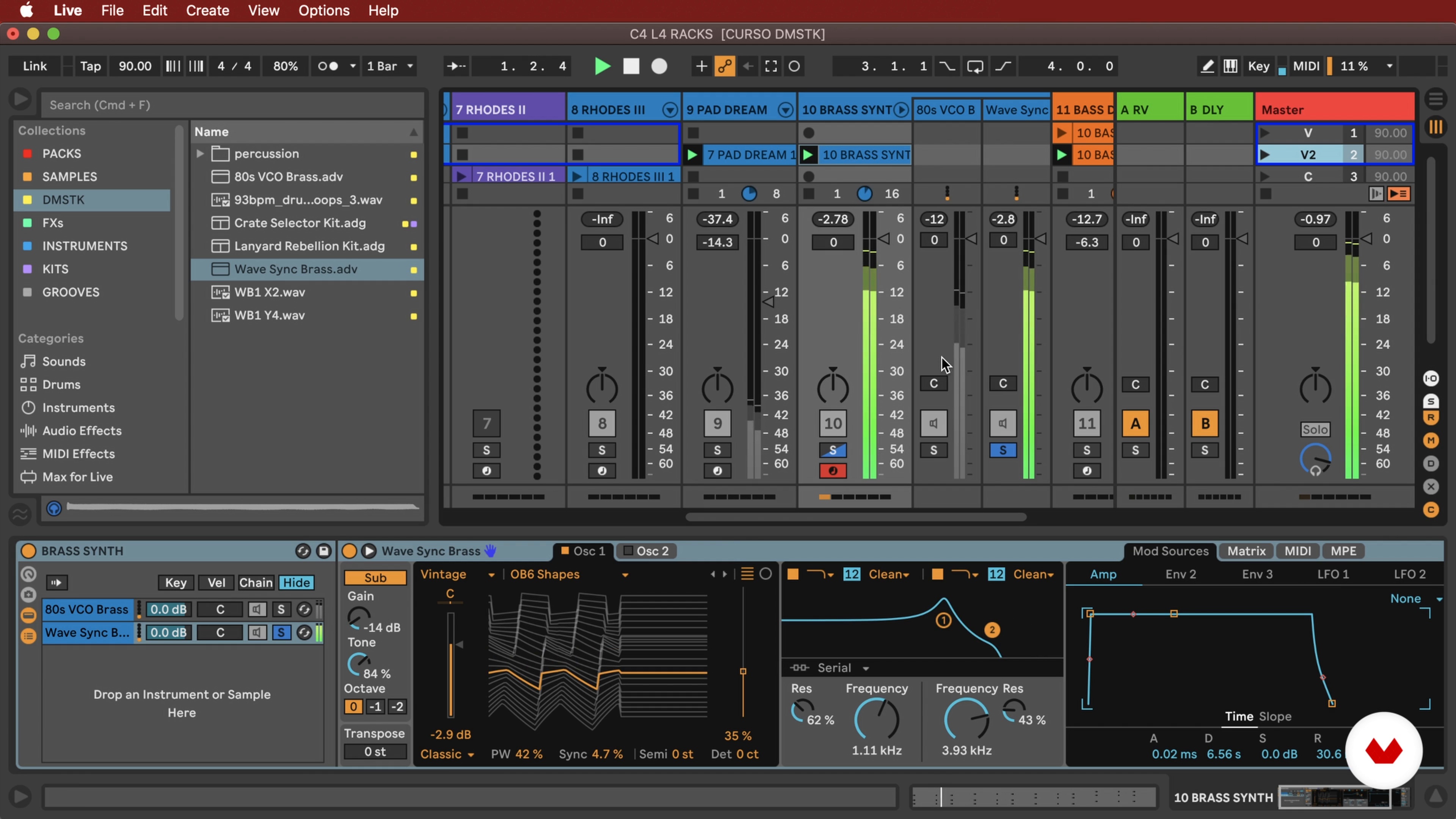Show the In/Out section toggle
Image resolution: width=1456 pixels, height=819 pixels.
[x=1431, y=378]
